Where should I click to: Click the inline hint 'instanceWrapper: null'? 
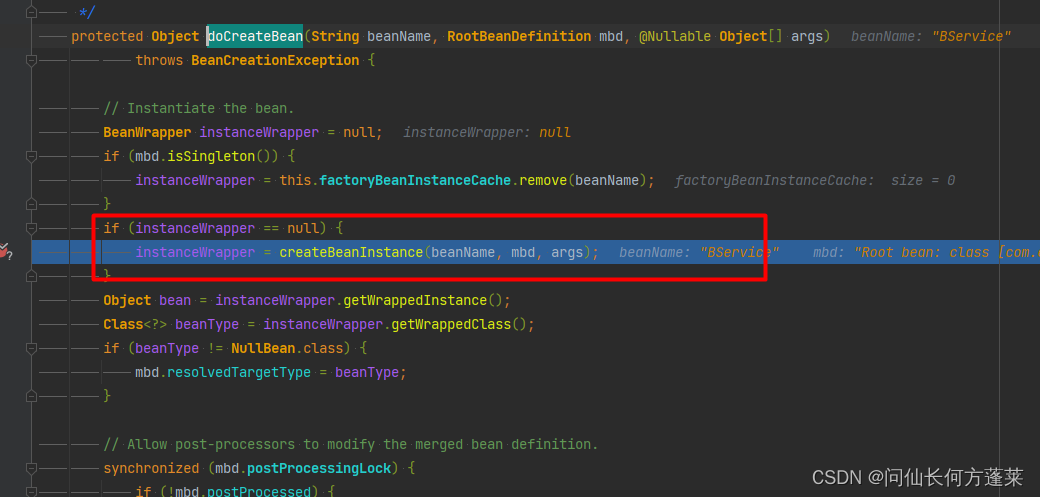(x=487, y=132)
